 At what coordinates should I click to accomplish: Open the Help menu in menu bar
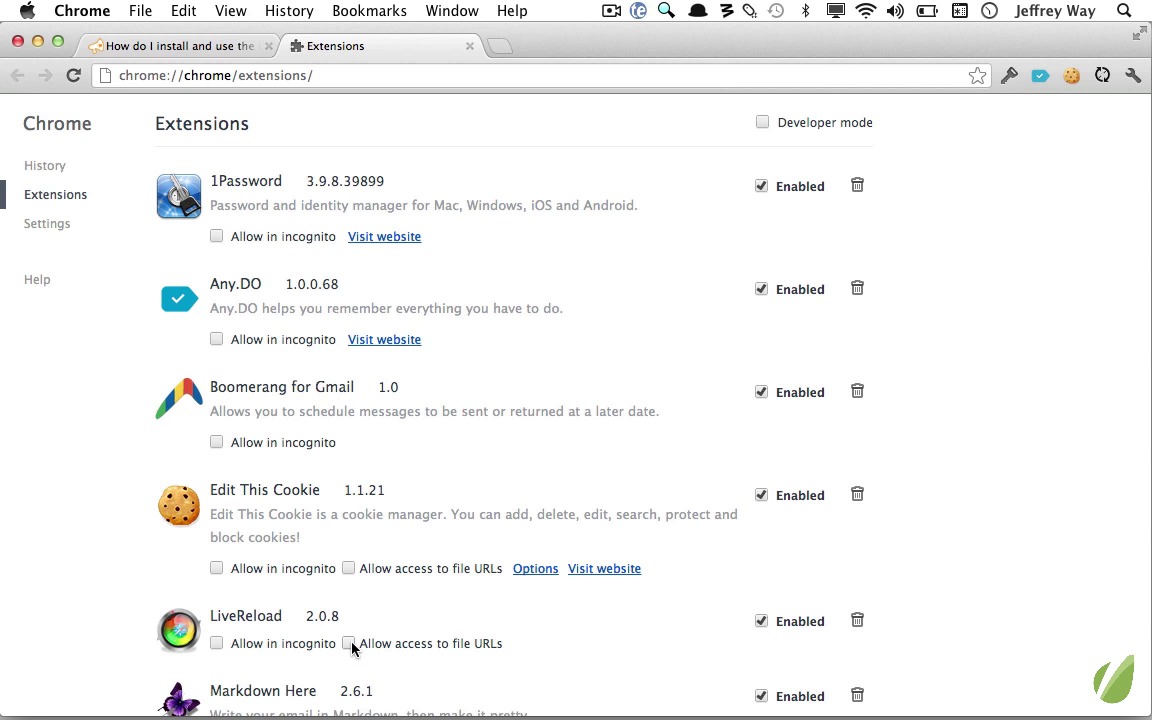pyautogui.click(x=512, y=10)
